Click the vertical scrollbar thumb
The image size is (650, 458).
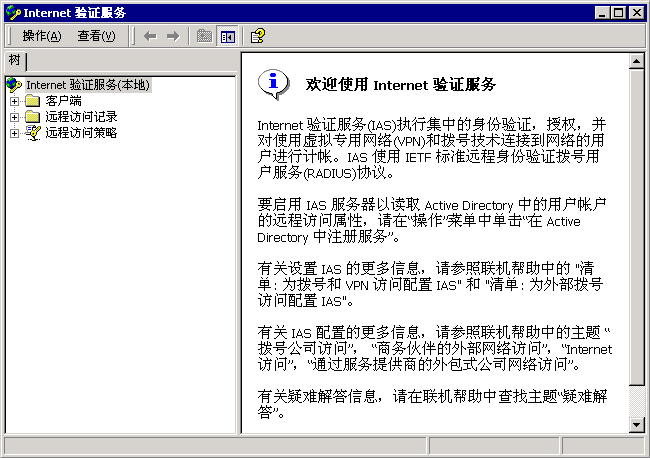pos(636,227)
